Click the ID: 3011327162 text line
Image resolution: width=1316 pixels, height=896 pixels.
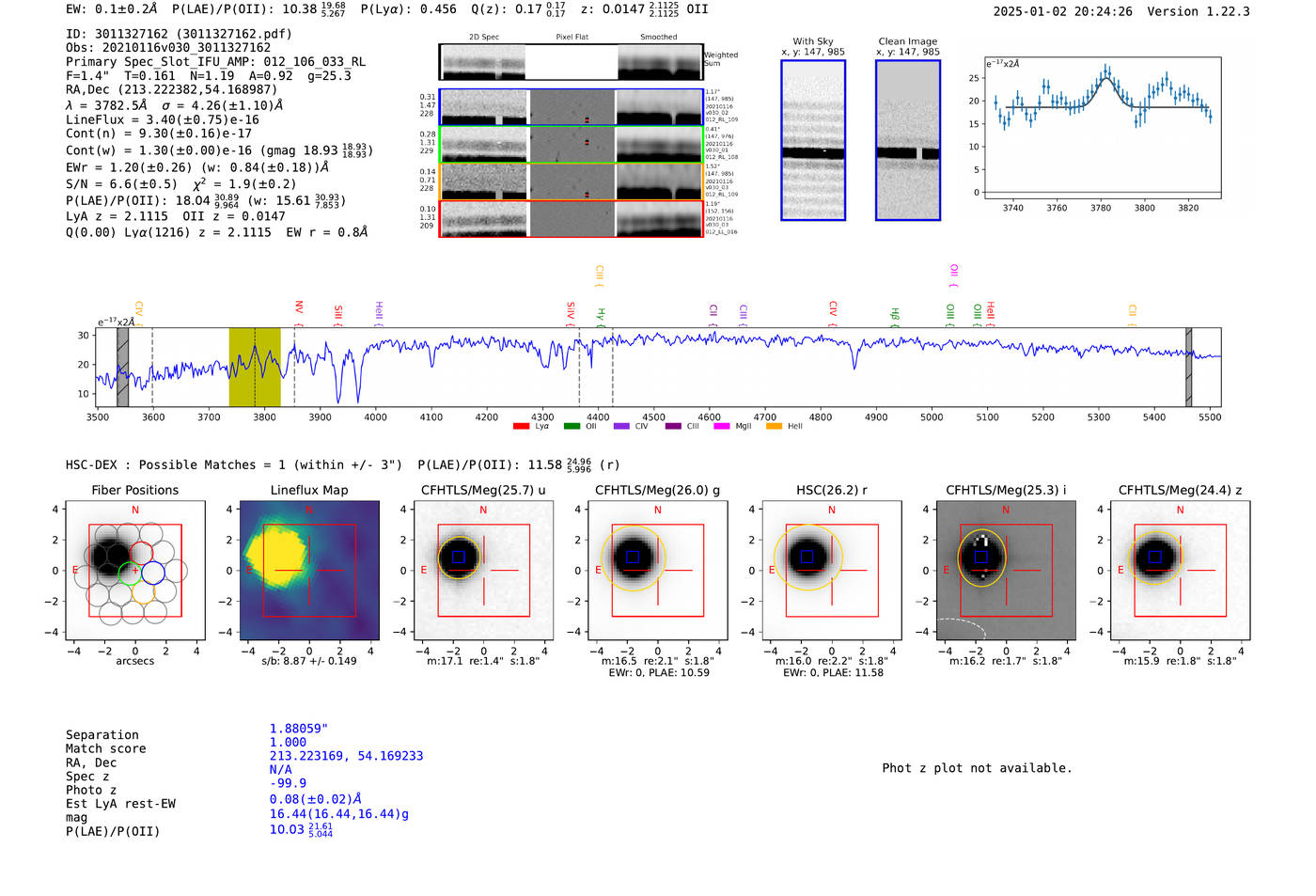(179, 34)
